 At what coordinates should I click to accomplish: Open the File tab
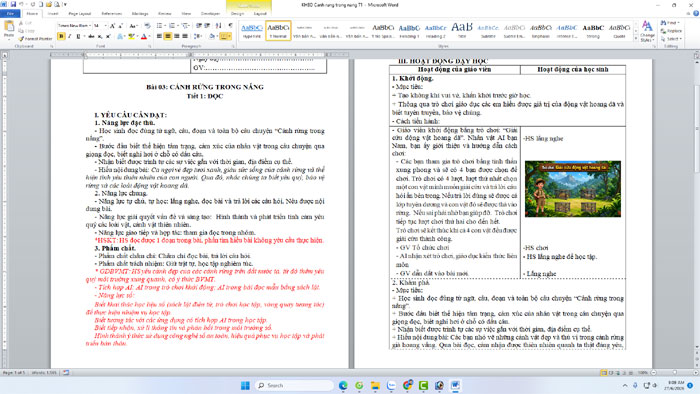[x=10, y=14]
